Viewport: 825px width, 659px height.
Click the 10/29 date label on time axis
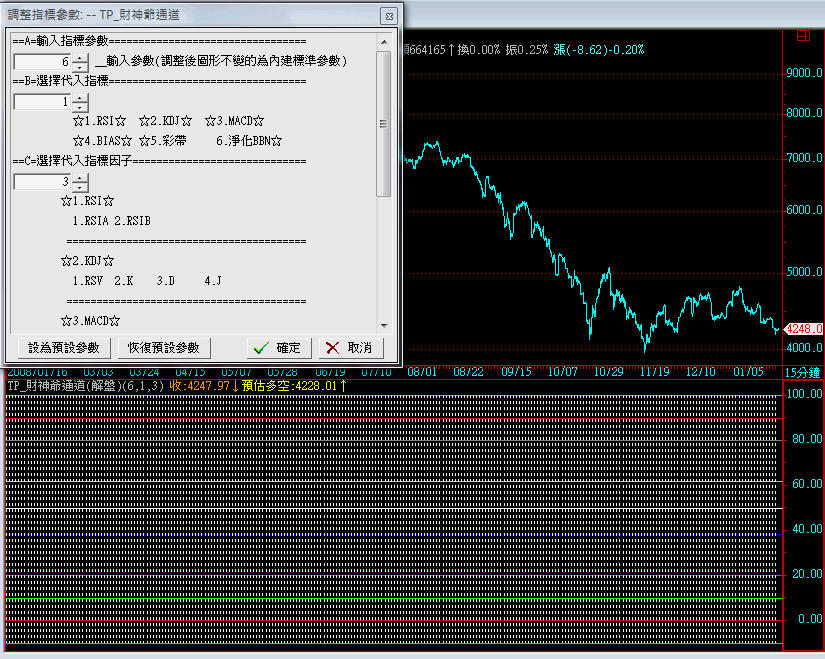608,372
